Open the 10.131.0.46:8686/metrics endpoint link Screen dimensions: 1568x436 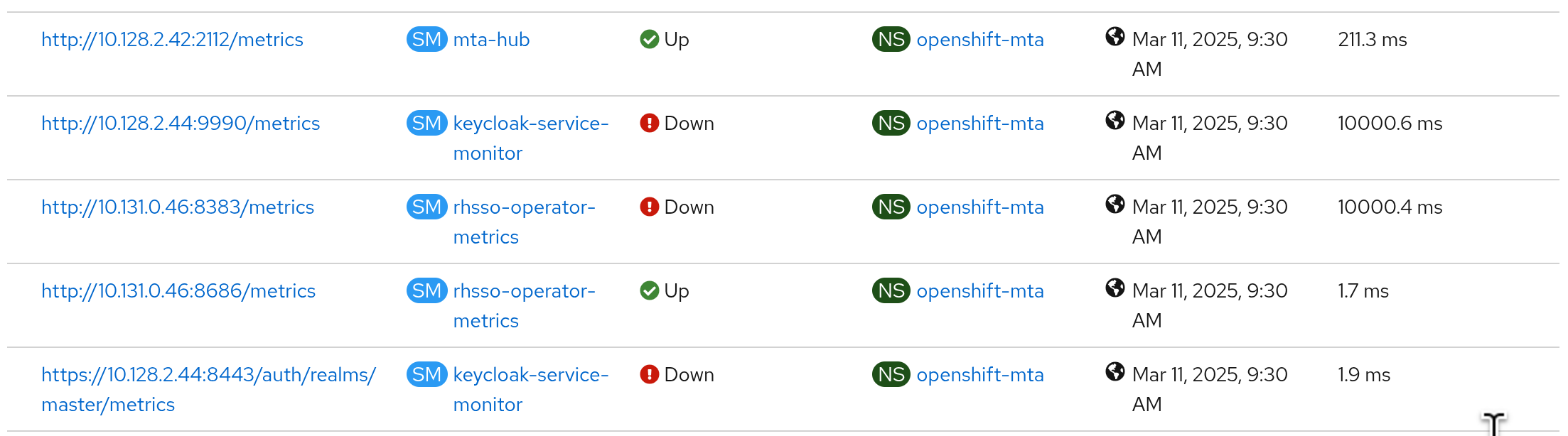[x=178, y=291]
